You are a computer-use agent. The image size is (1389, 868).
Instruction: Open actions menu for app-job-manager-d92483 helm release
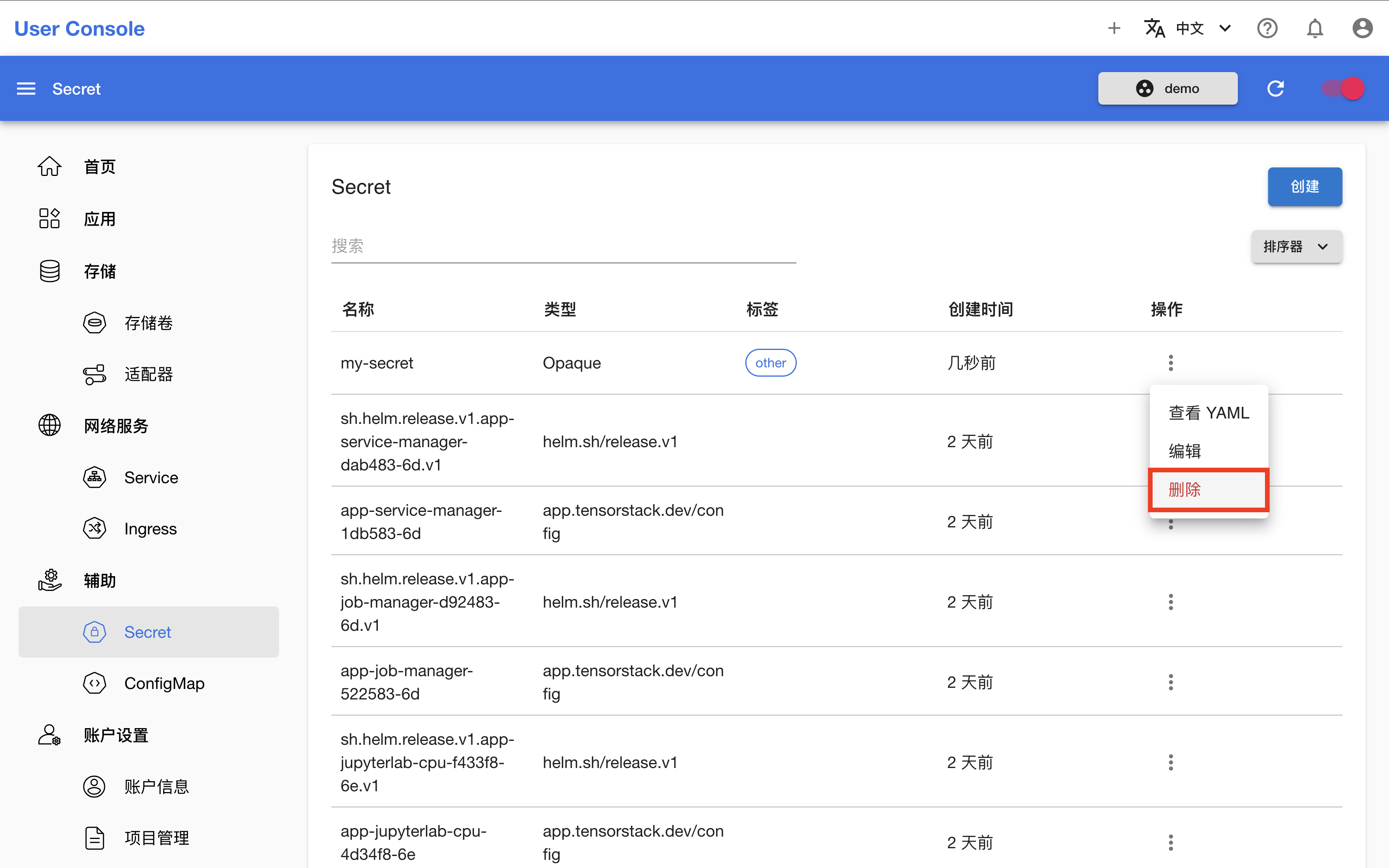point(1170,602)
